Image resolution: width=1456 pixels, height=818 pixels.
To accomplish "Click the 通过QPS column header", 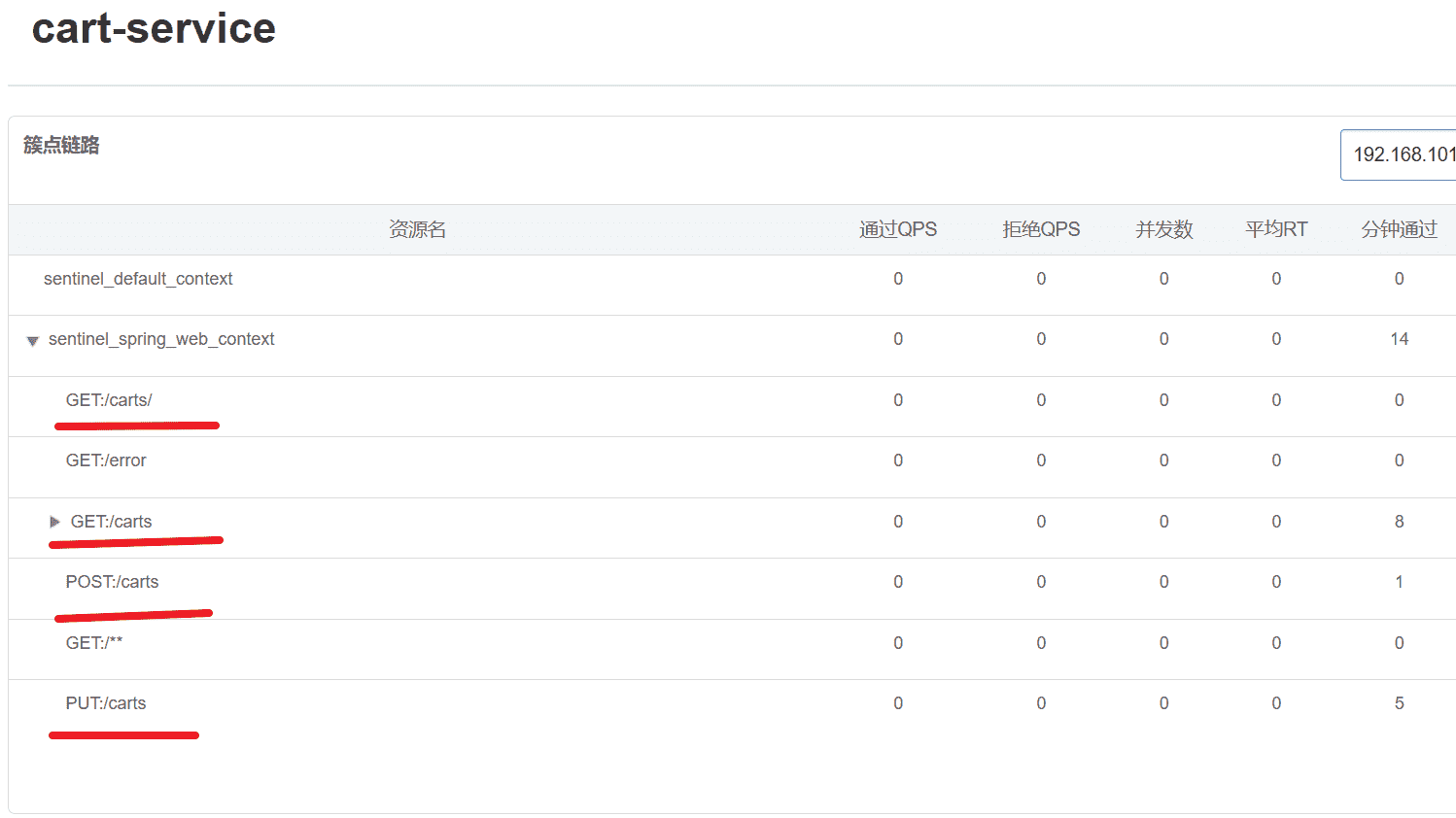I will coord(897,229).
